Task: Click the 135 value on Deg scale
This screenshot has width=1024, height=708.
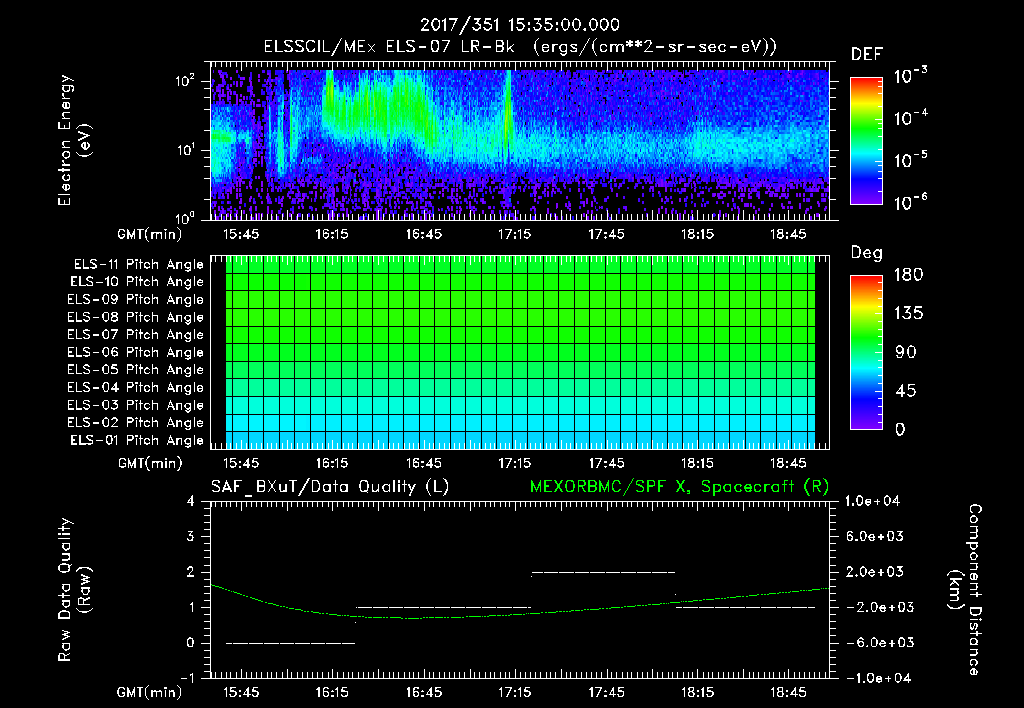Action: tap(908, 314)
